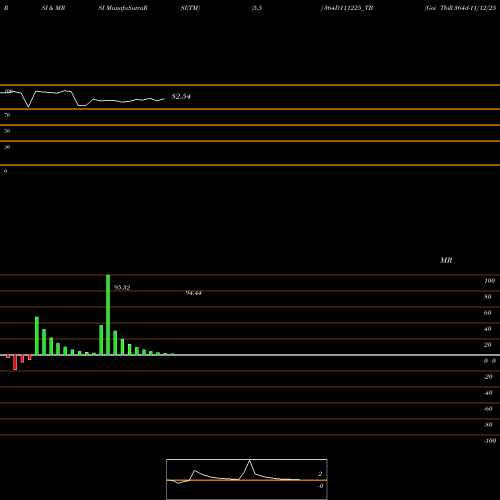
Task: Click the 'MR' label above the histogram
Action: click(446, 260)
